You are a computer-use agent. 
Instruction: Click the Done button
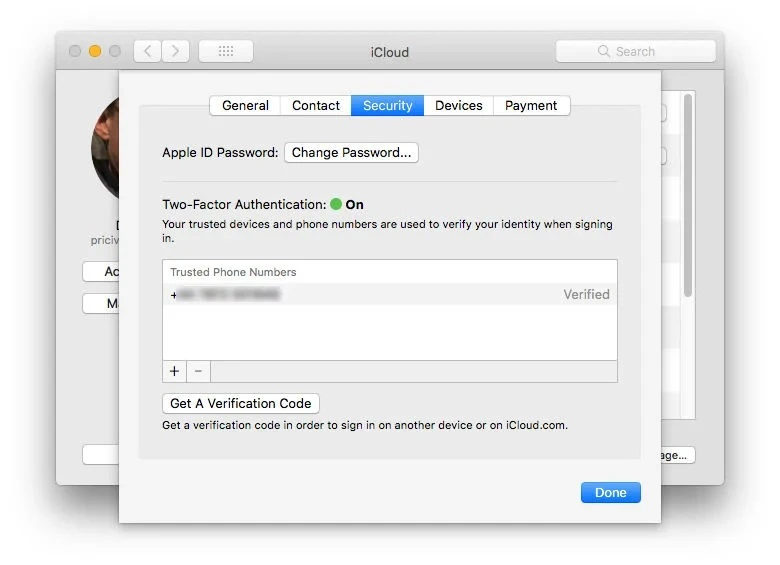(610, 492)
